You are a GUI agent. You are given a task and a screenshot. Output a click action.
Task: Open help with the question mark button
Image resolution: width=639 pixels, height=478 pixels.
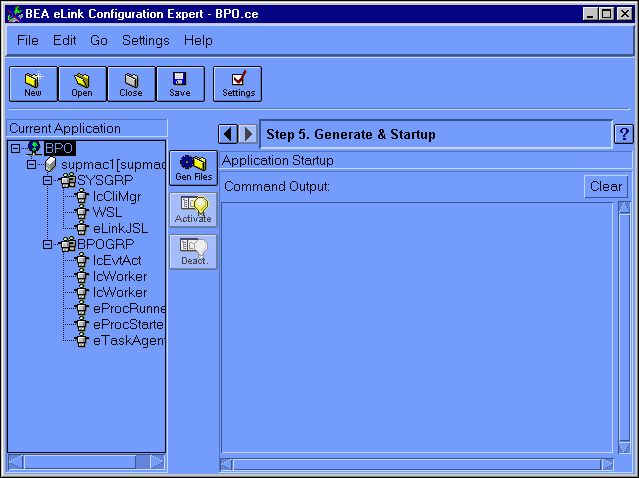pos(624,134)
